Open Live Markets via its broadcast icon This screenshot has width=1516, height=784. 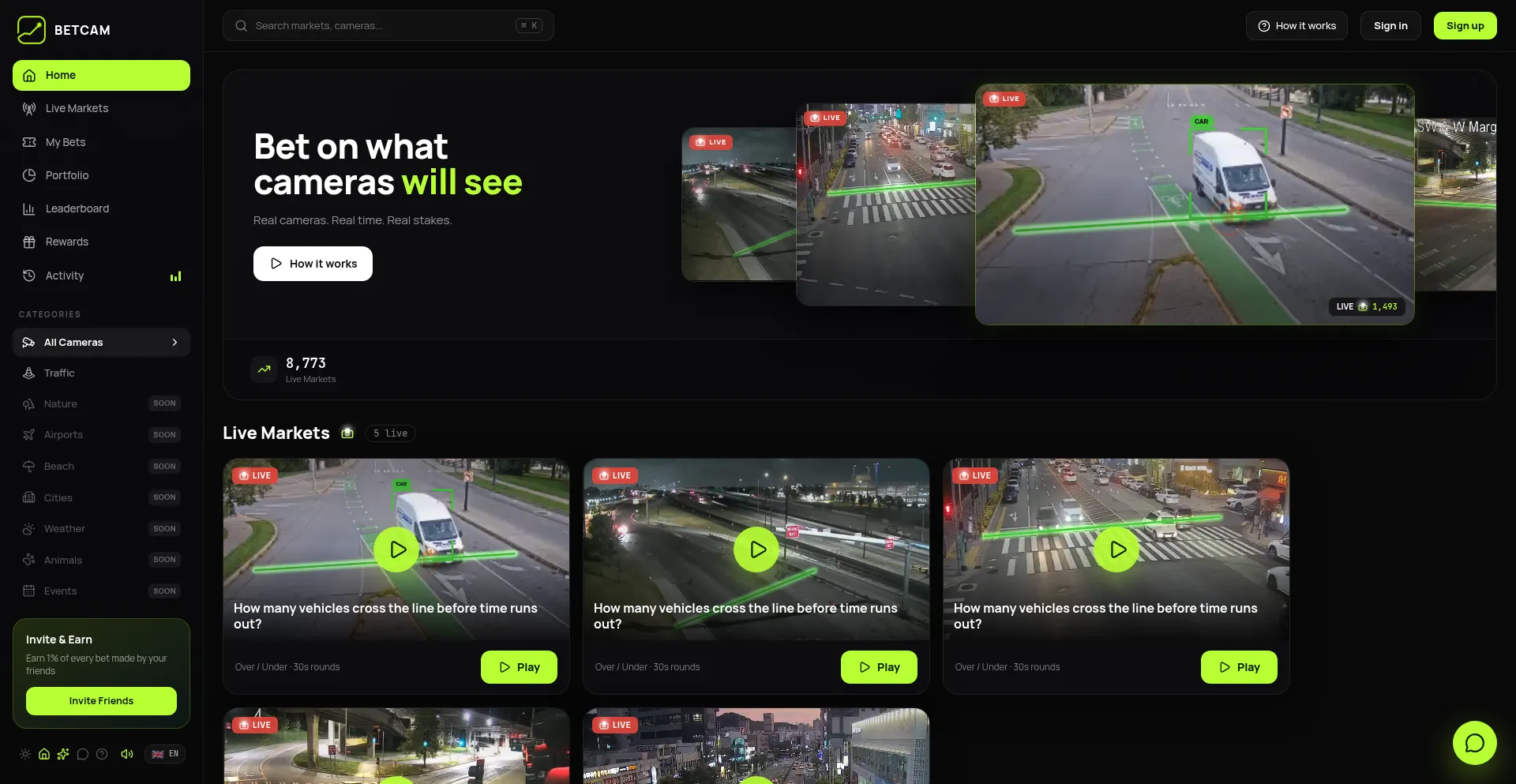pyautogui.click(x=29, y=108)
